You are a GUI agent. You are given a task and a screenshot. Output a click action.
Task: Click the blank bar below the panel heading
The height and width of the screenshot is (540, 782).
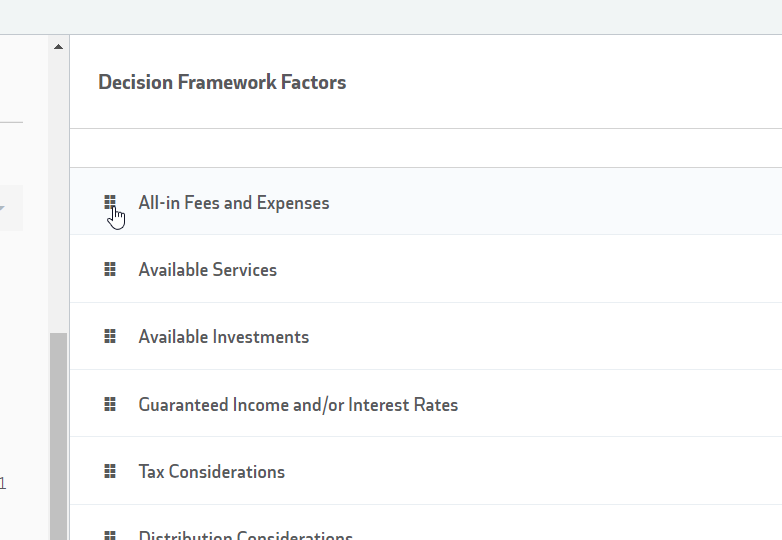(425, 148)
